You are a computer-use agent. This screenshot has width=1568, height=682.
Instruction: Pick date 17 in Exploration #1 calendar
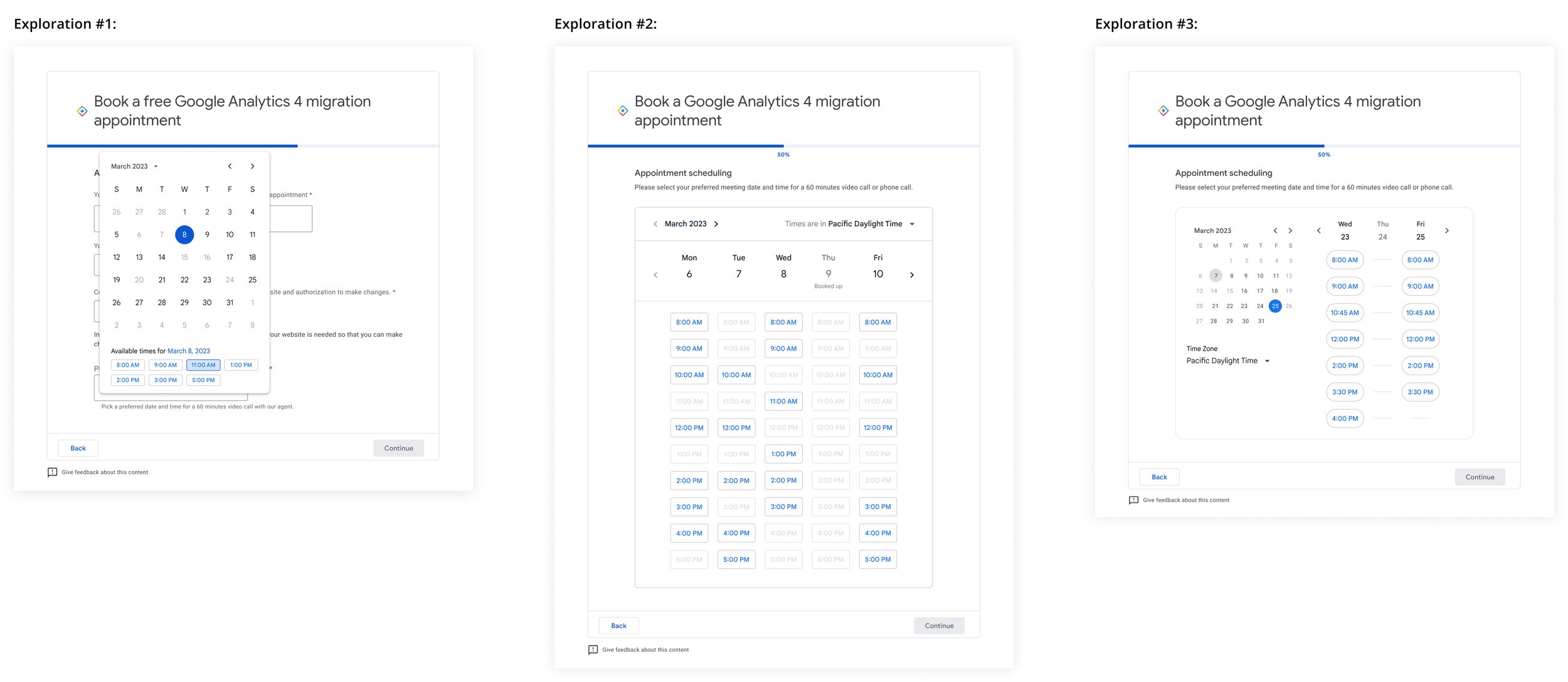(x=230, y=257)
